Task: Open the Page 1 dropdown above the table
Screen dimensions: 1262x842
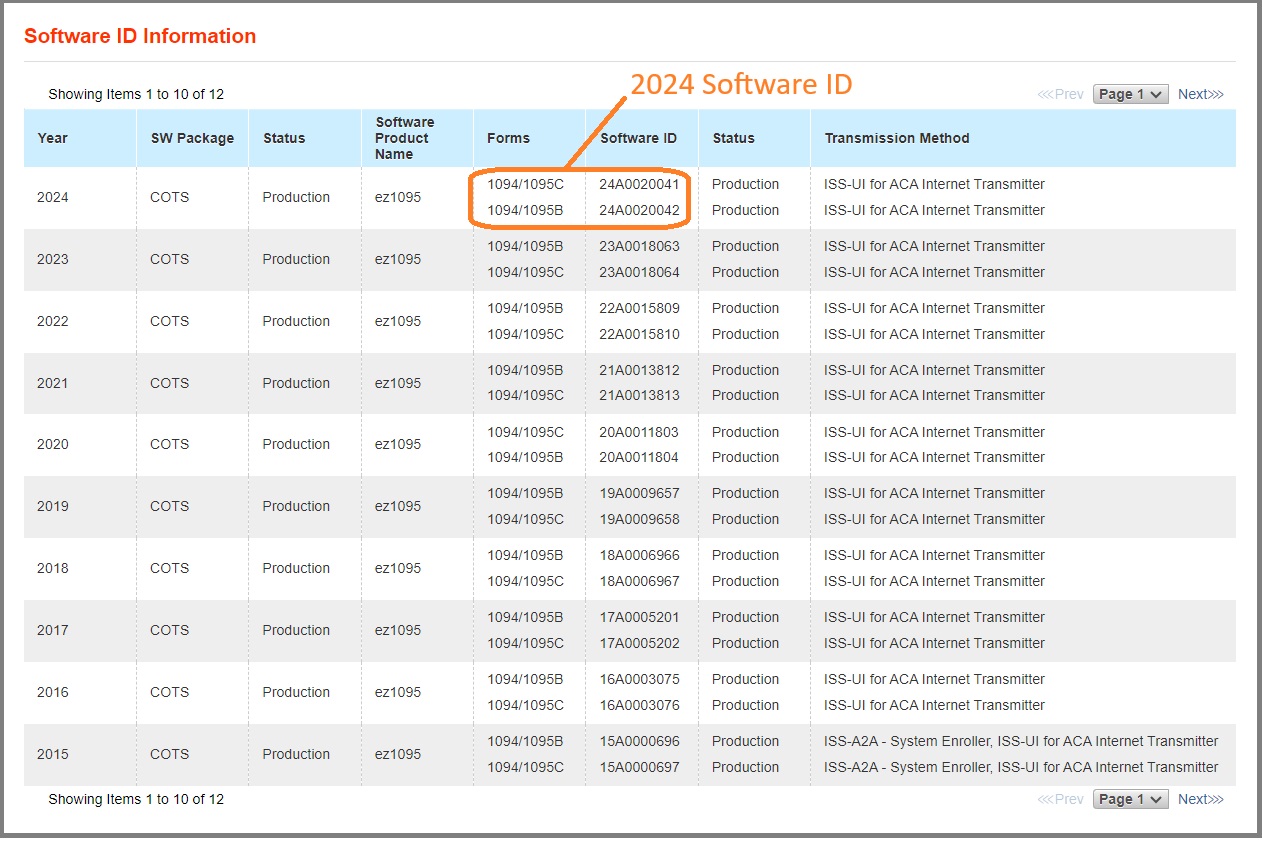Action: pos(1130,94)
